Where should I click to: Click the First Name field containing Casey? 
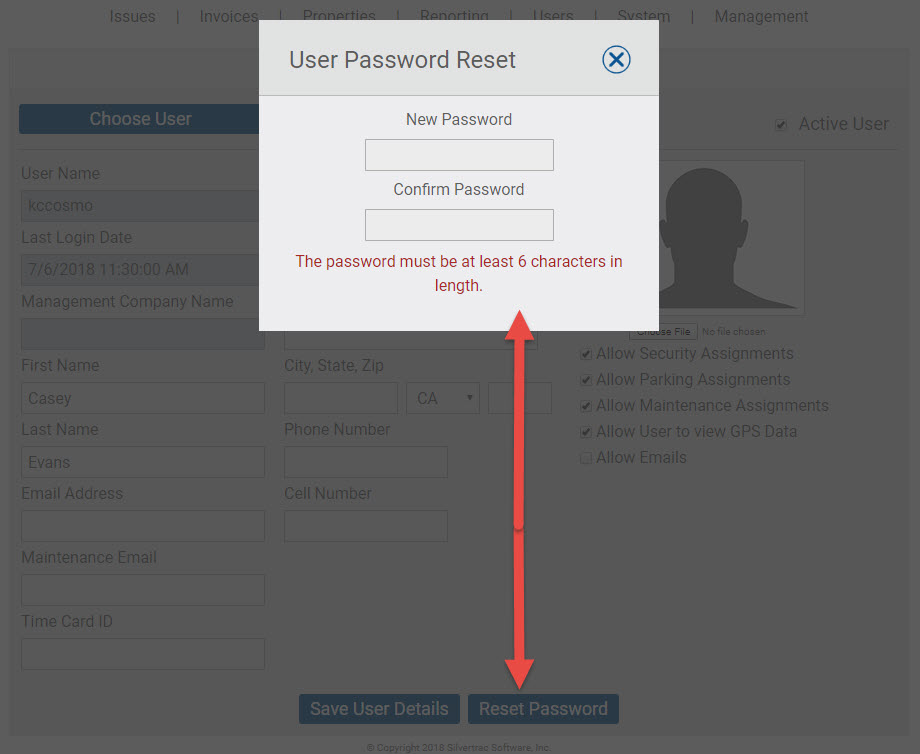coord(143,398)
